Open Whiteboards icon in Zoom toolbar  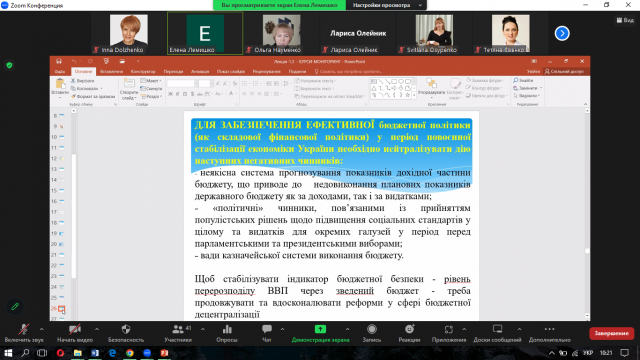tap(497, 329)
